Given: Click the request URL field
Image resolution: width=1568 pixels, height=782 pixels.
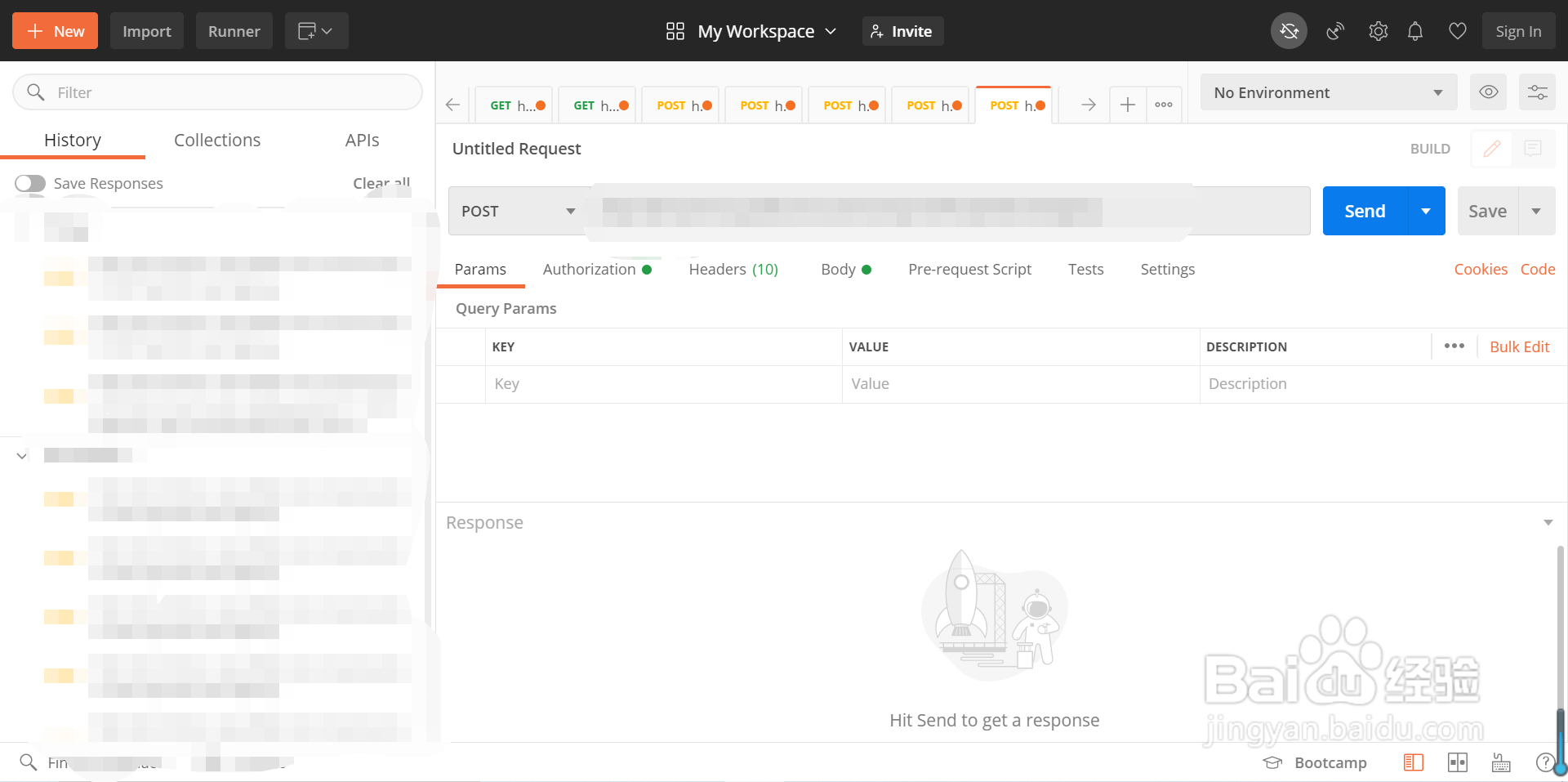Looking at the screenshot, I should (x=949, y=211).
